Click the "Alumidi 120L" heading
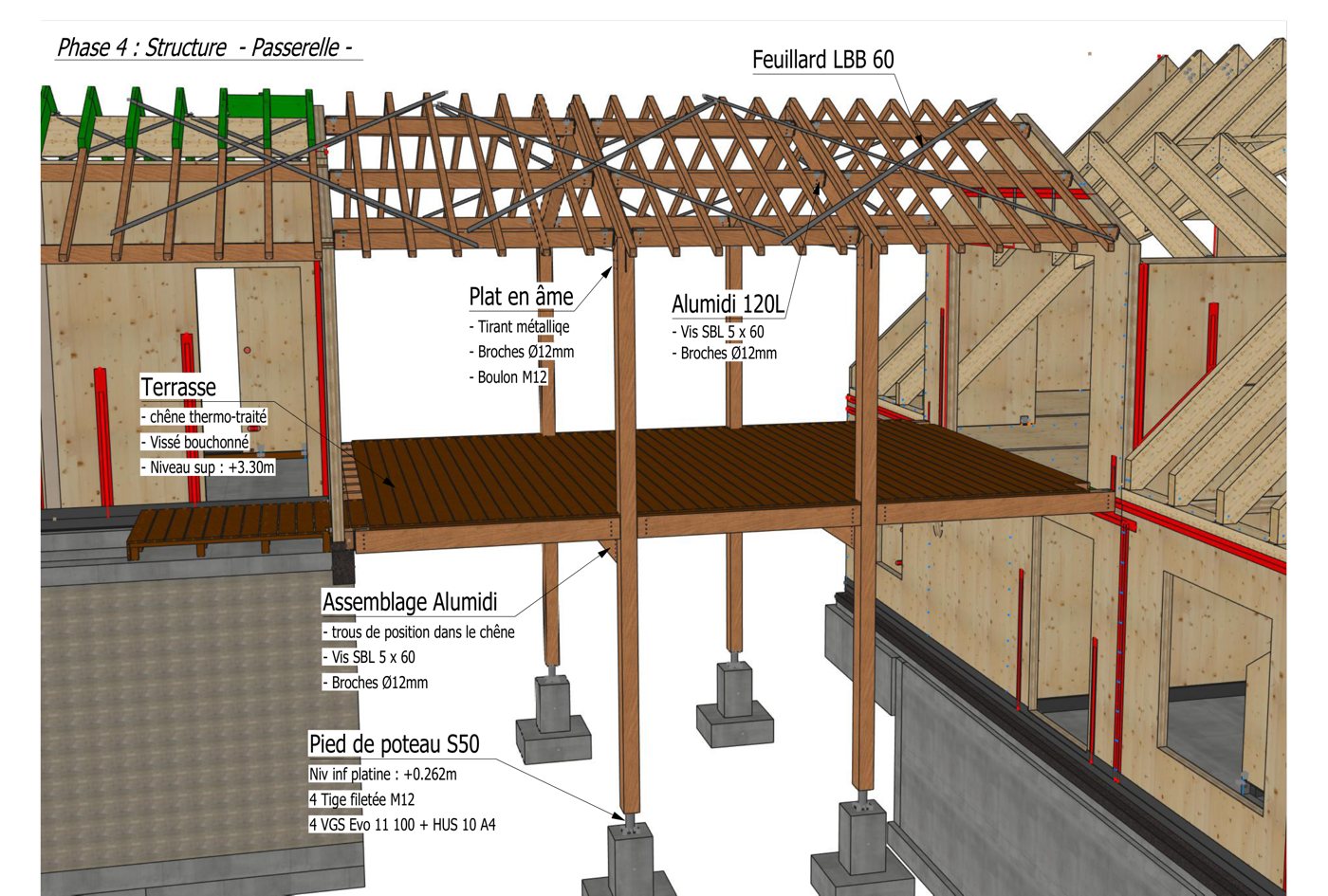 [729, 304]
